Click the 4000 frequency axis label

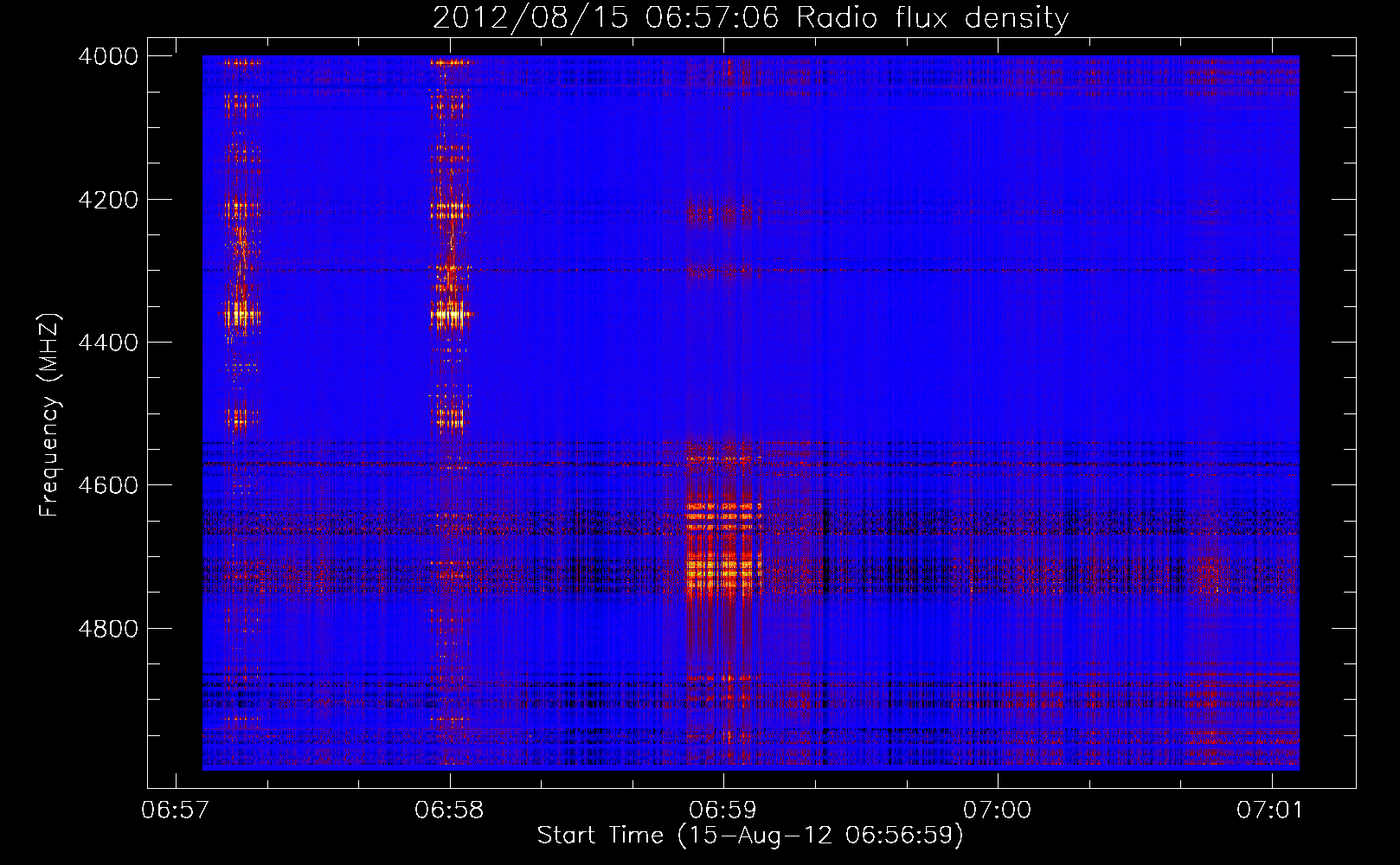tap(108, 56)
